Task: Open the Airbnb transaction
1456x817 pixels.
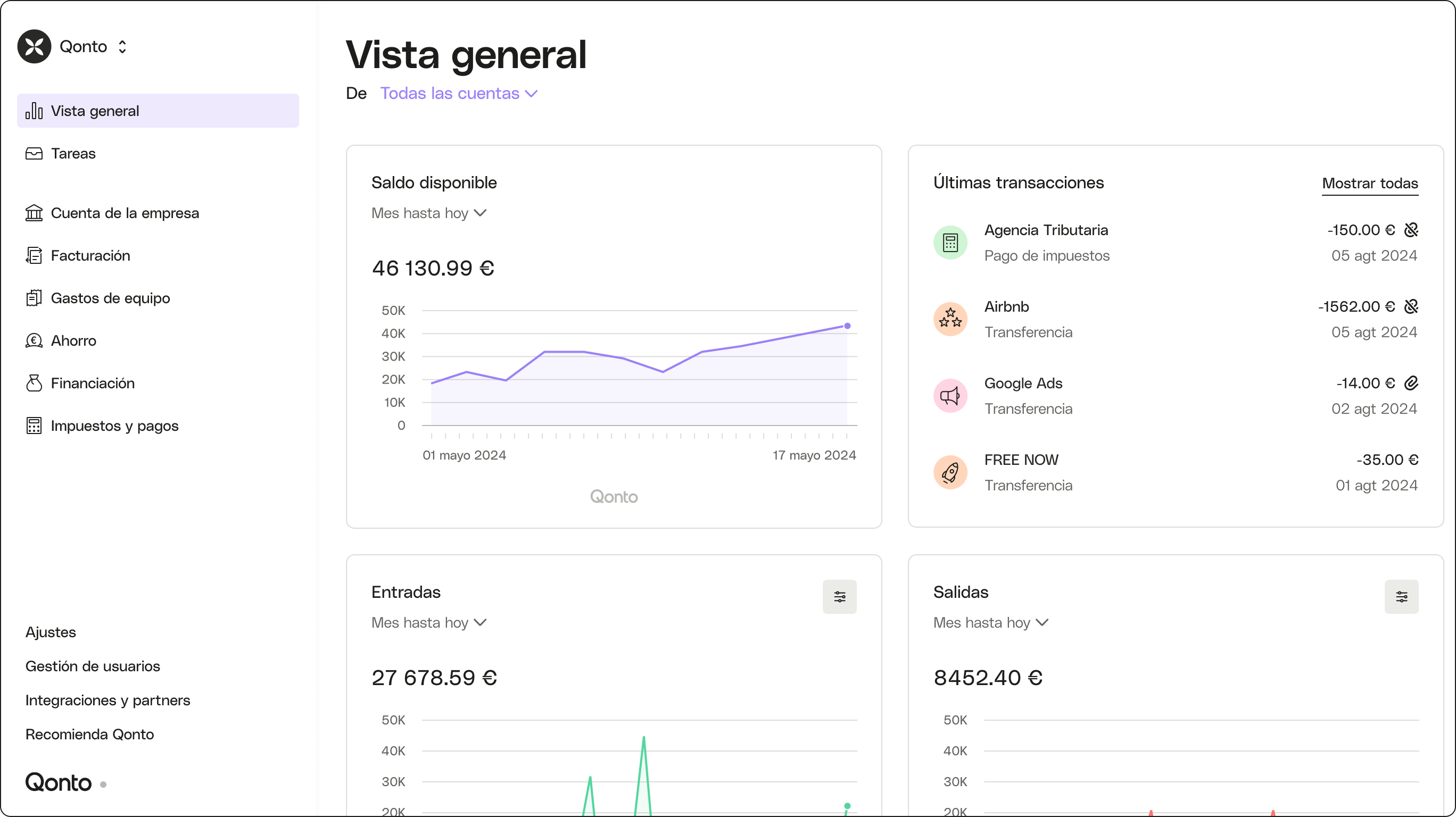Action: pyautogui.click(x=1176, y=319)
